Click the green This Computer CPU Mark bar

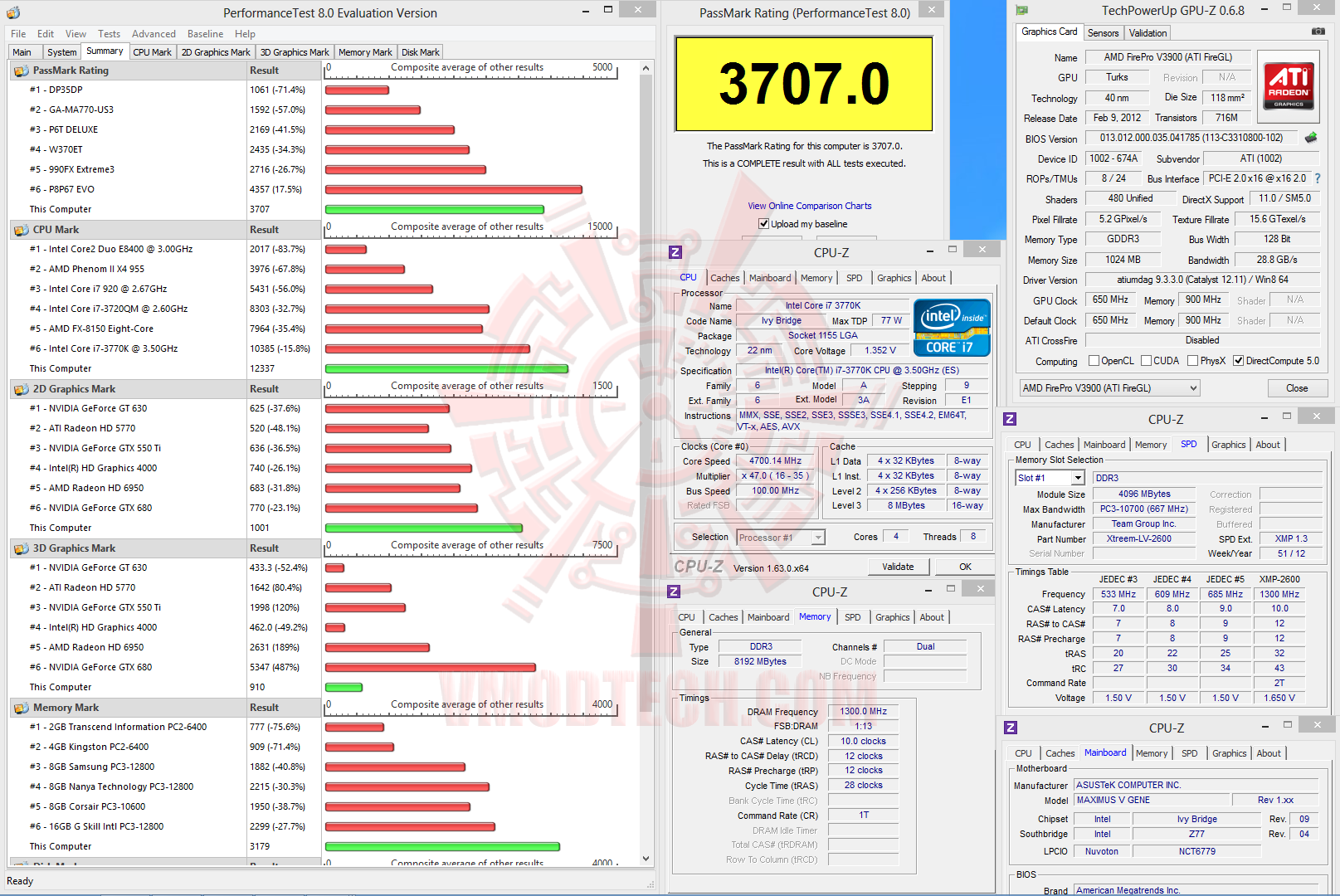[446, 369]
